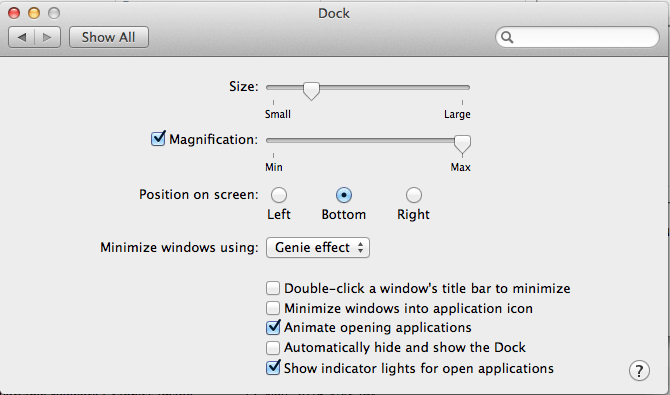This screenshot has width=670, height=395.
Task: Click the 'Size:' label
Action: click(244, 86)
